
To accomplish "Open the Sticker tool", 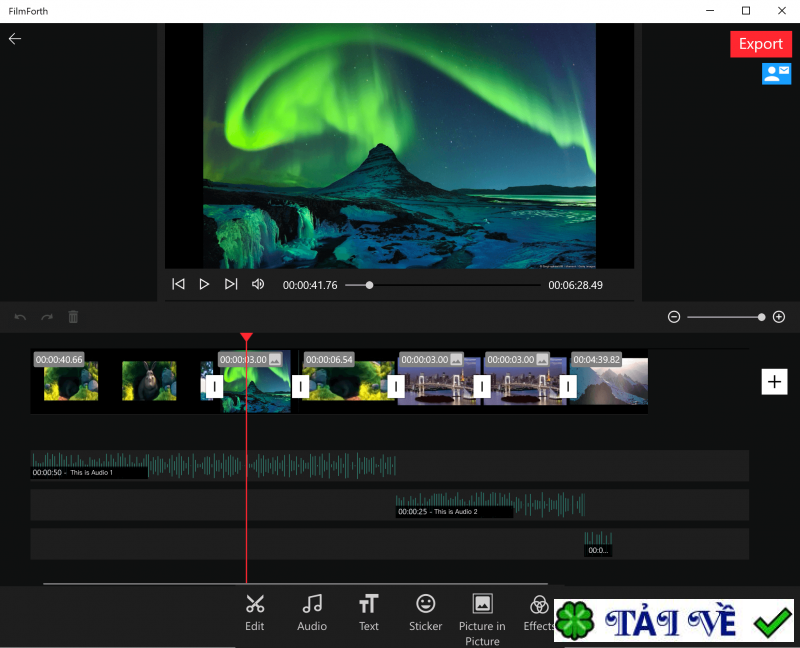I will pyautogui.click(x=426, y=611).
